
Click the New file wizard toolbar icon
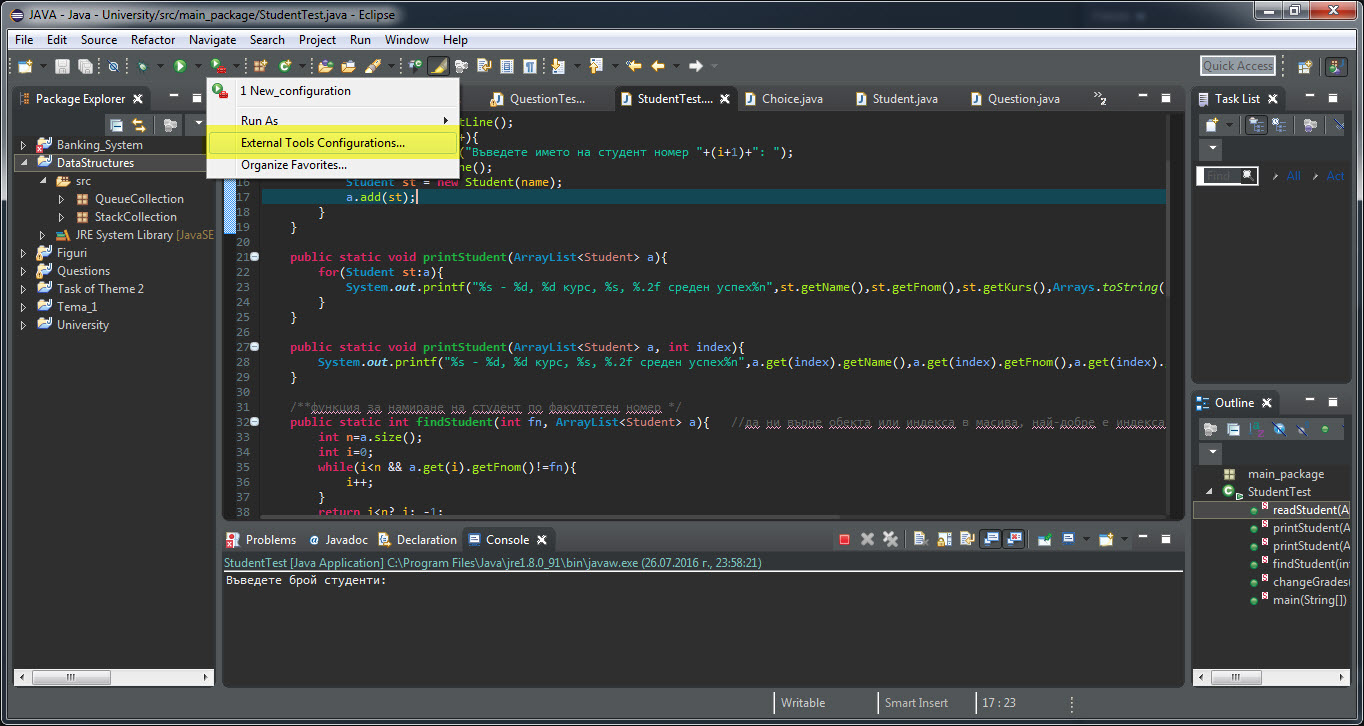tap(25, 66)
